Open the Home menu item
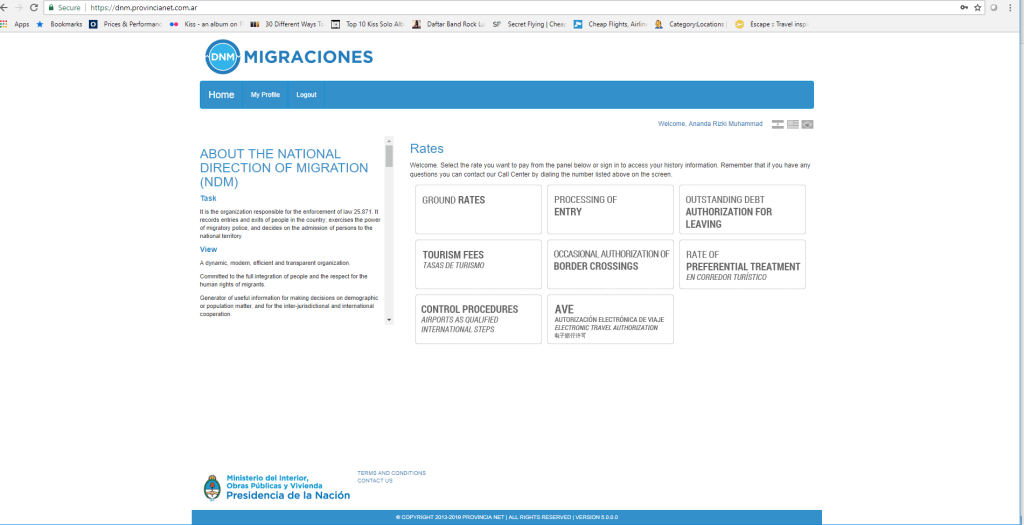 221,95
